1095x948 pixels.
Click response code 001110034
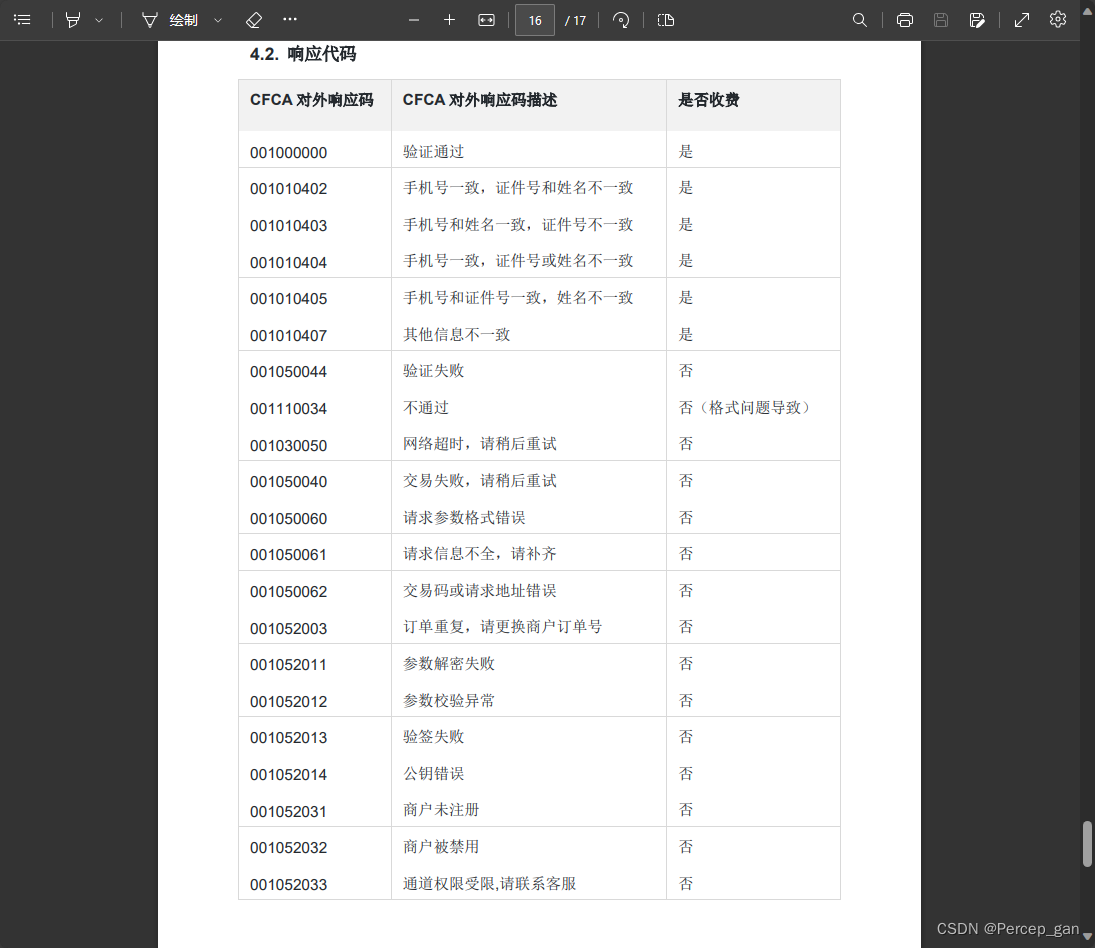click(288, 409)
